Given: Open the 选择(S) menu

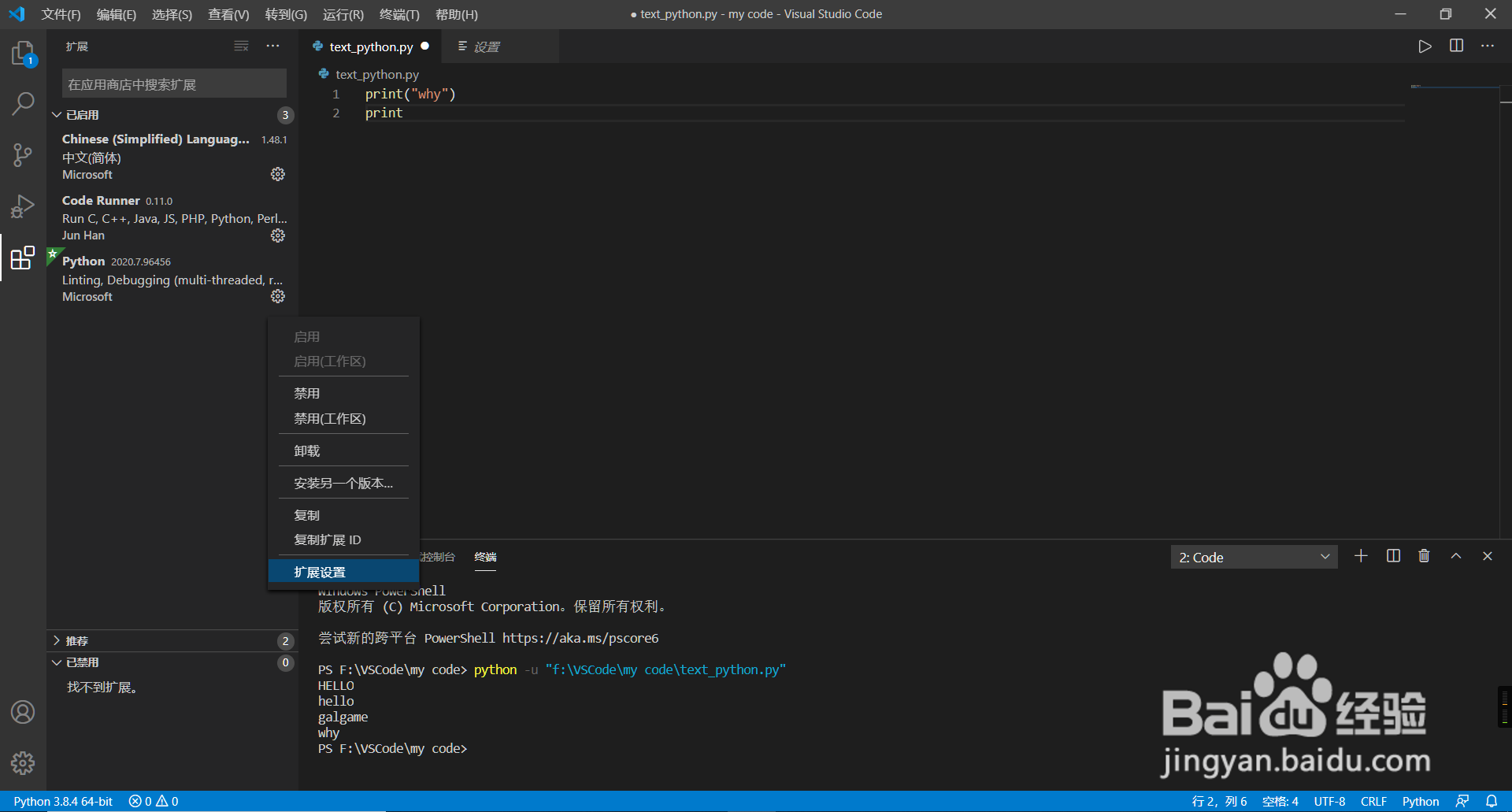Looking at the screenshot, I should click(x=172, y=14).
